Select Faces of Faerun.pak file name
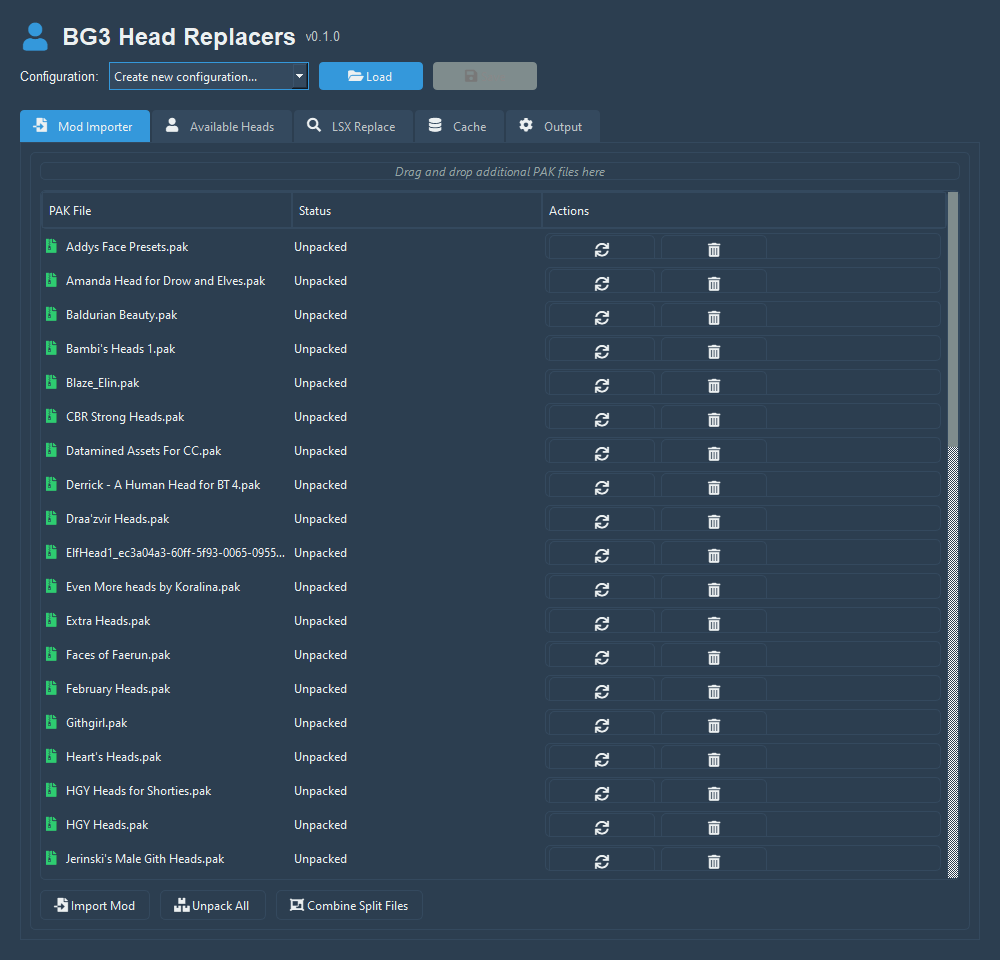 pos(118,654)
